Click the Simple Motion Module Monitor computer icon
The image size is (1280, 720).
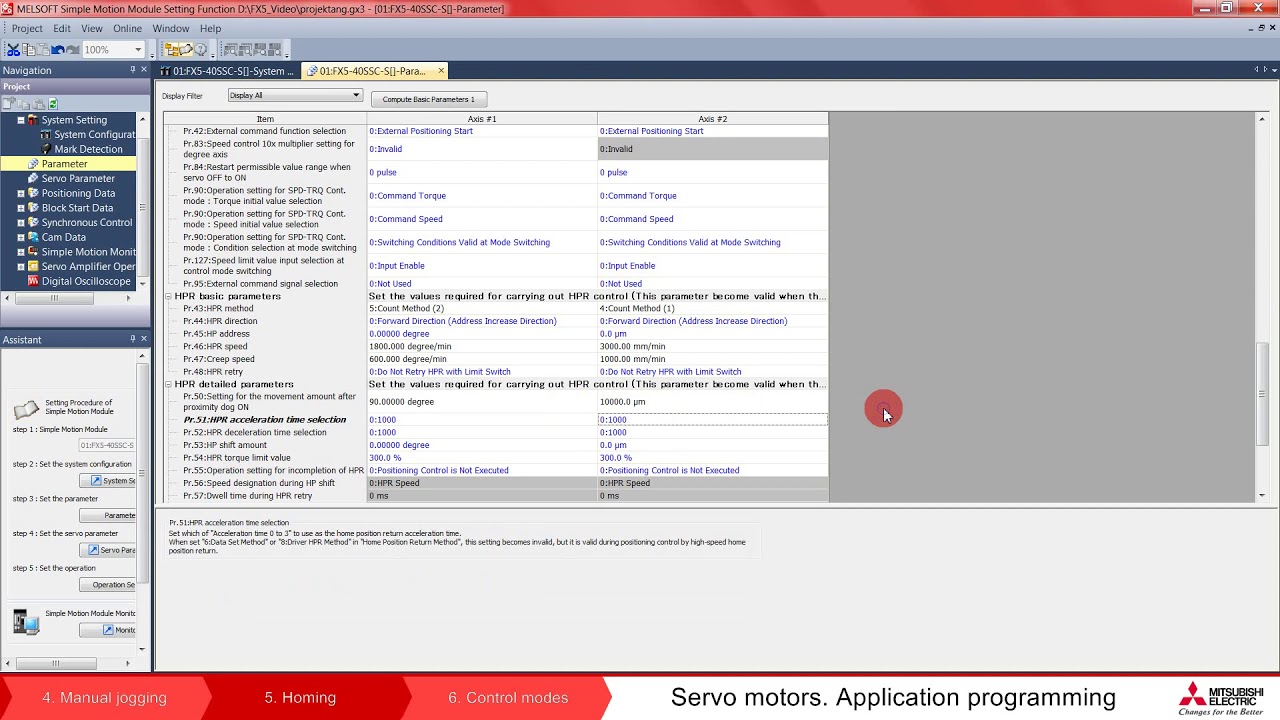[26, 621]
